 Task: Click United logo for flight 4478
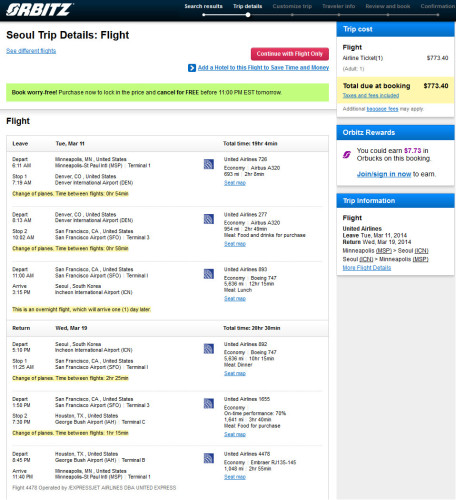(x=209, y=458)
